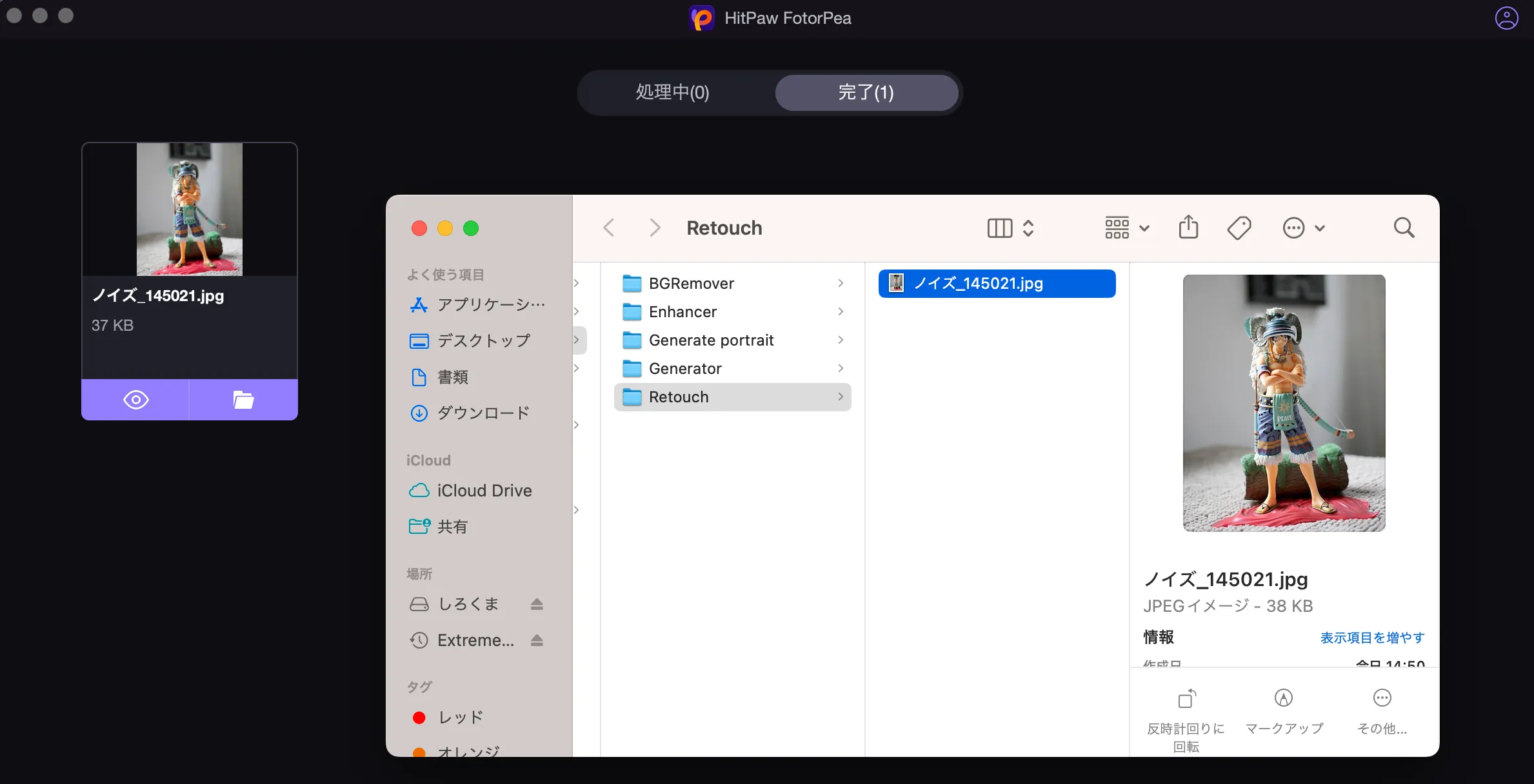The height and width of the screenshot is (784, 1534).
Task: Click 表示項目を増やす link
Action: coord(1372,638)
